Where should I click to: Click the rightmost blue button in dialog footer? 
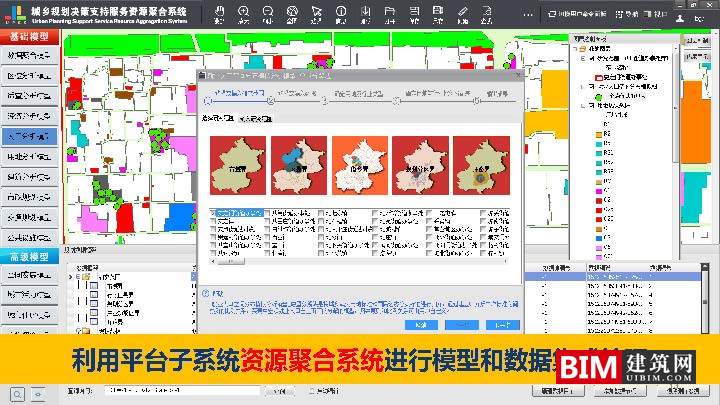point(502,325)
